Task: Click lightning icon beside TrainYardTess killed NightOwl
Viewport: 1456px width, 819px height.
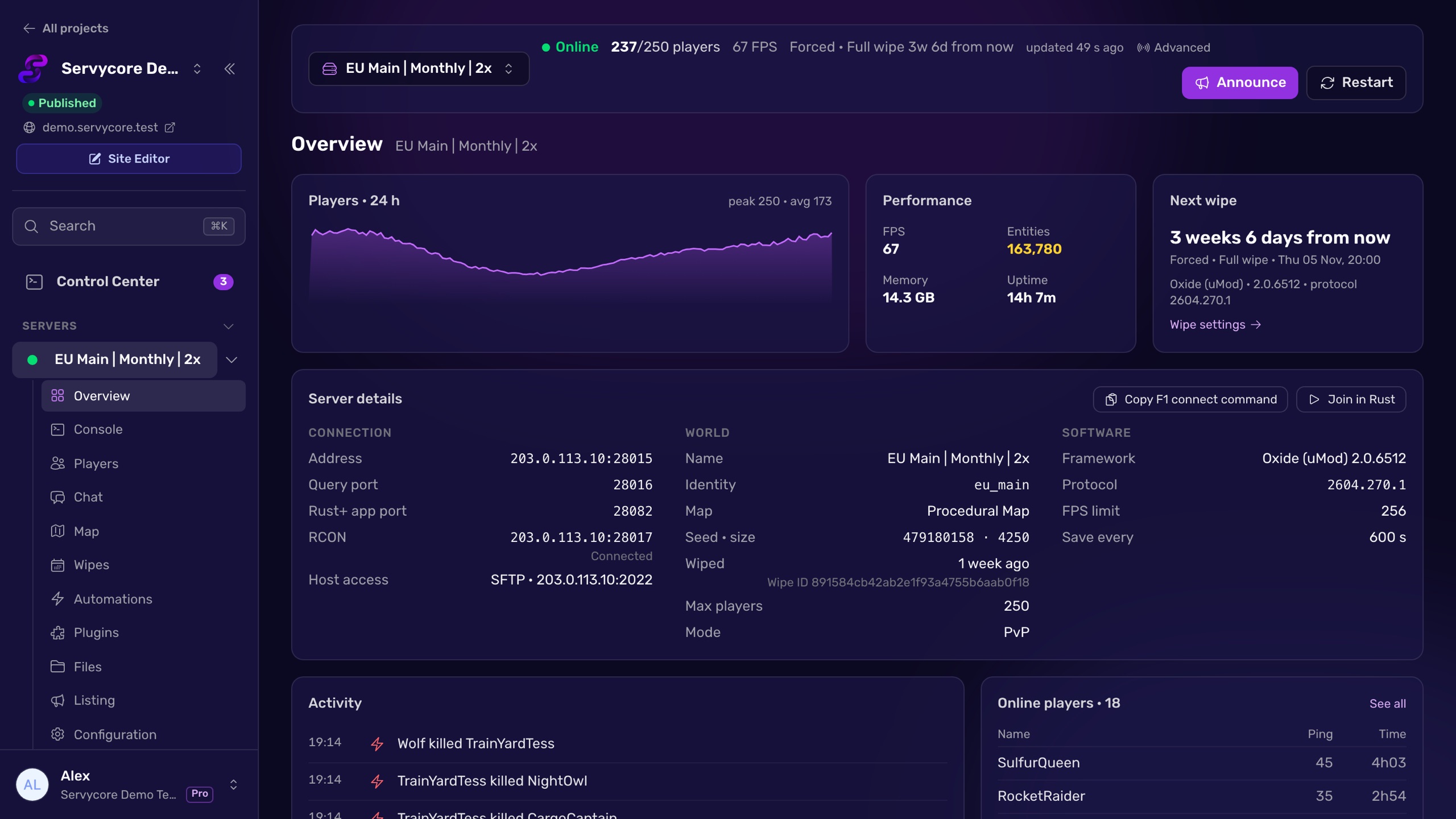Action: click(x=377, y=781)
